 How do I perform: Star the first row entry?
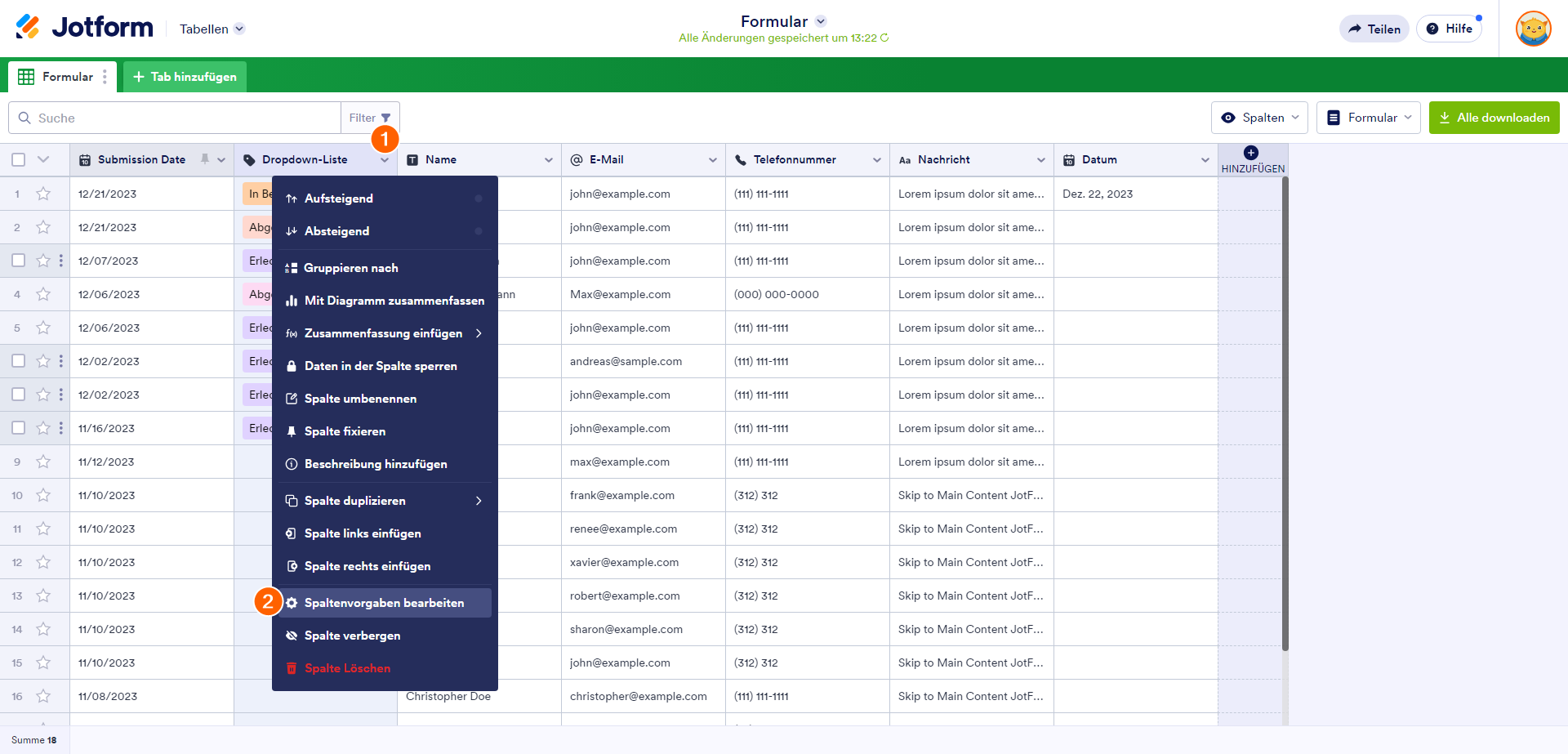[x=43, y=194]
